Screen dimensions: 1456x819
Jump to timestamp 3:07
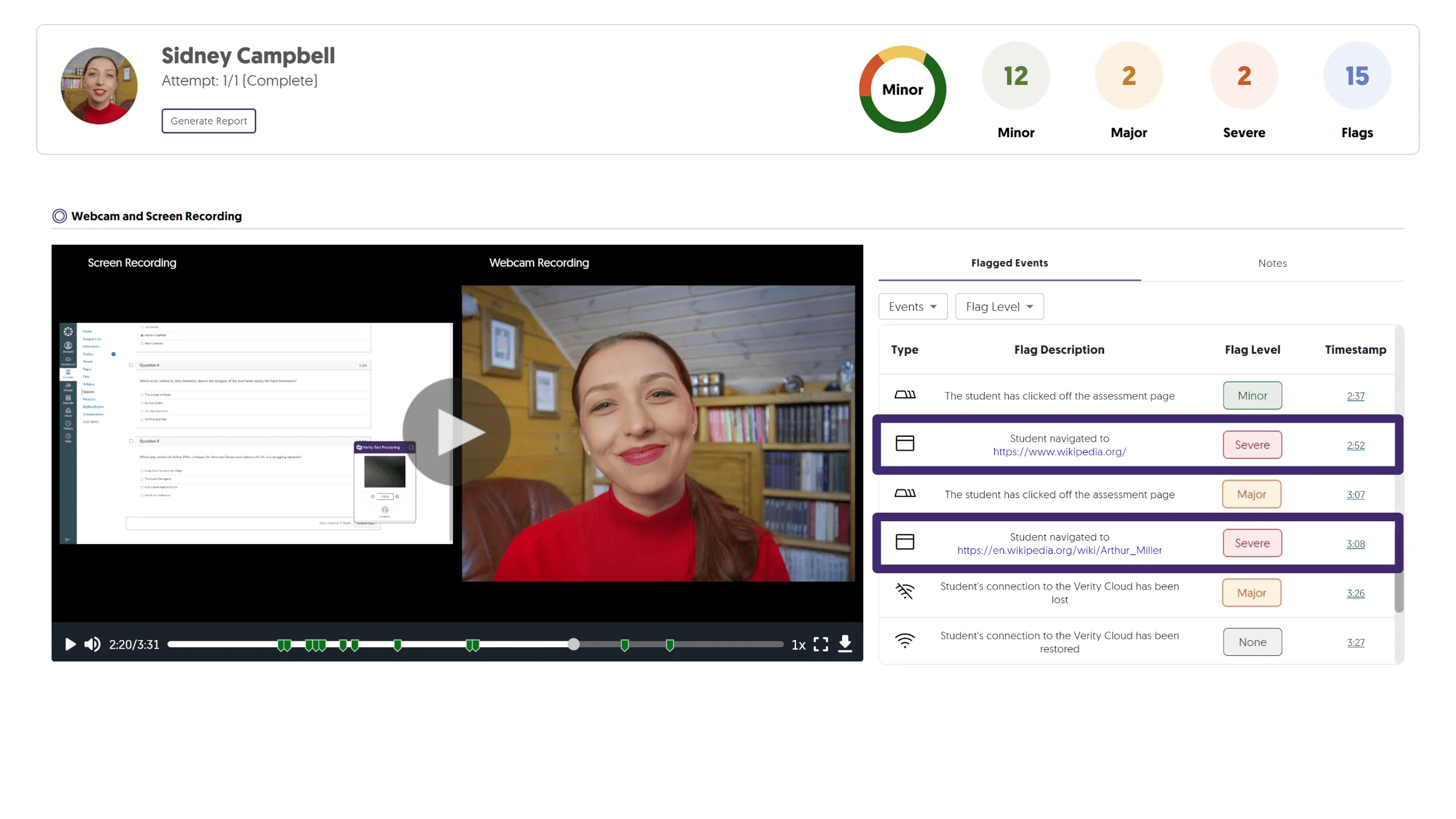pyautogui.click(x=1355, y=494)
